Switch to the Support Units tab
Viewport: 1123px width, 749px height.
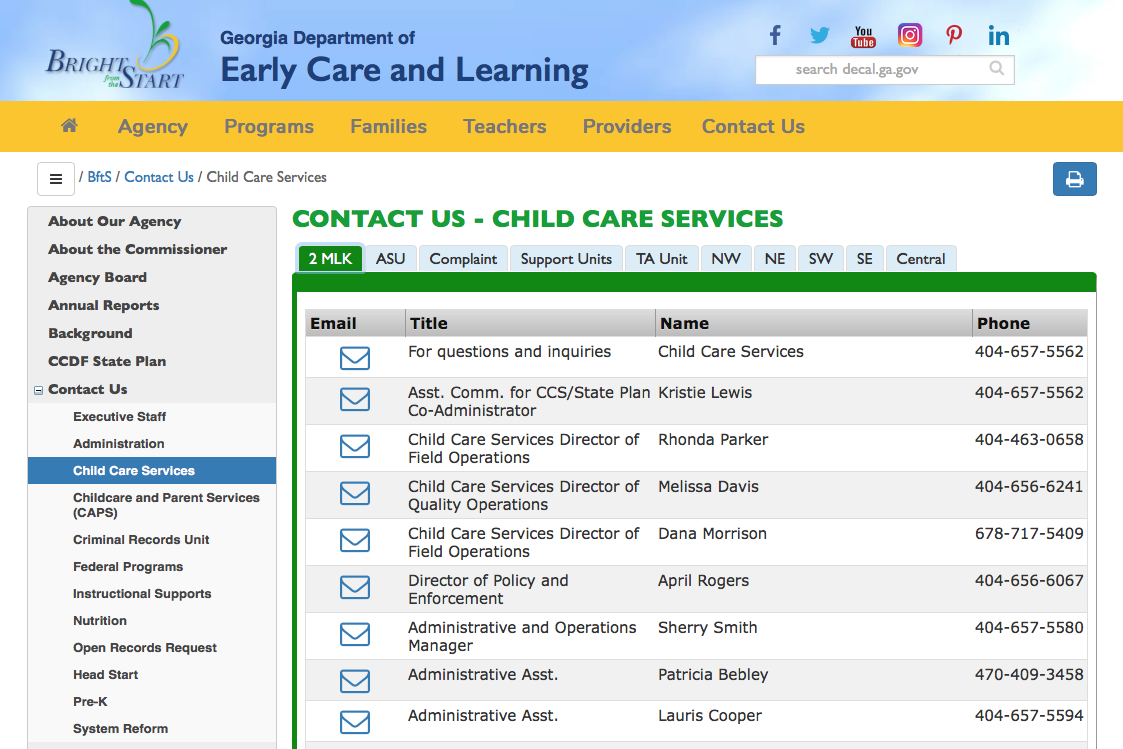click(567, 258)
